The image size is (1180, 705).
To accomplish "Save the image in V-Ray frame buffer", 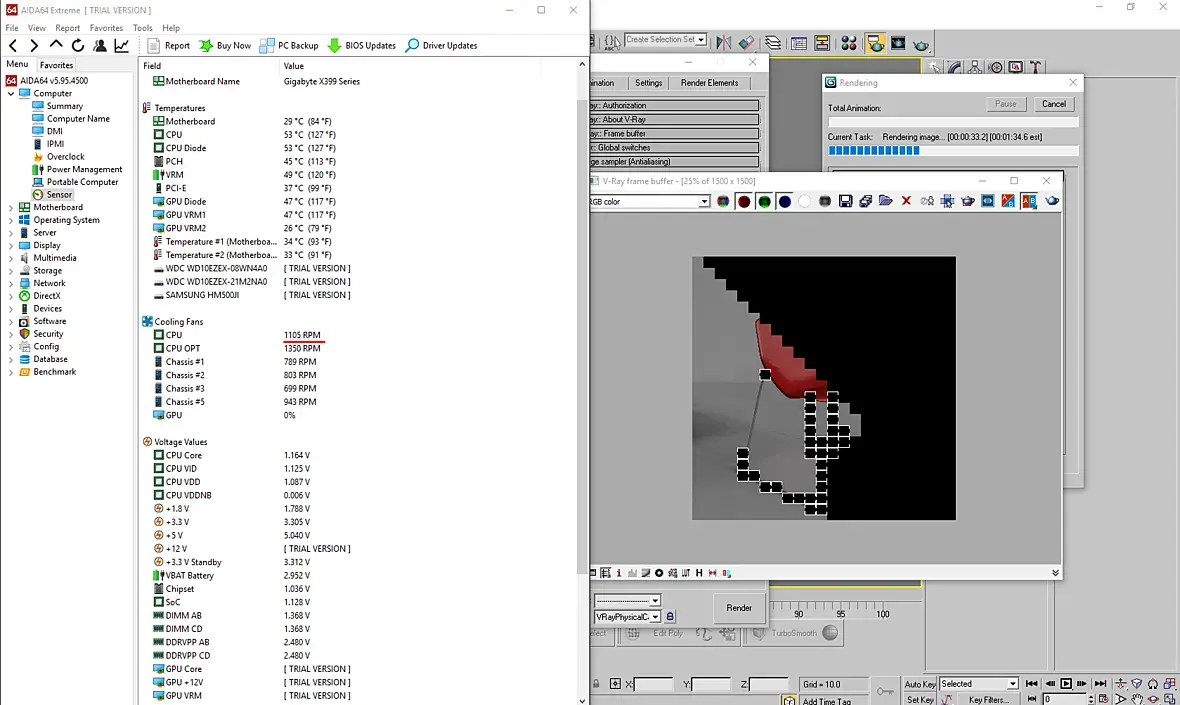I will pyautogui.click(x=845, y=202).
